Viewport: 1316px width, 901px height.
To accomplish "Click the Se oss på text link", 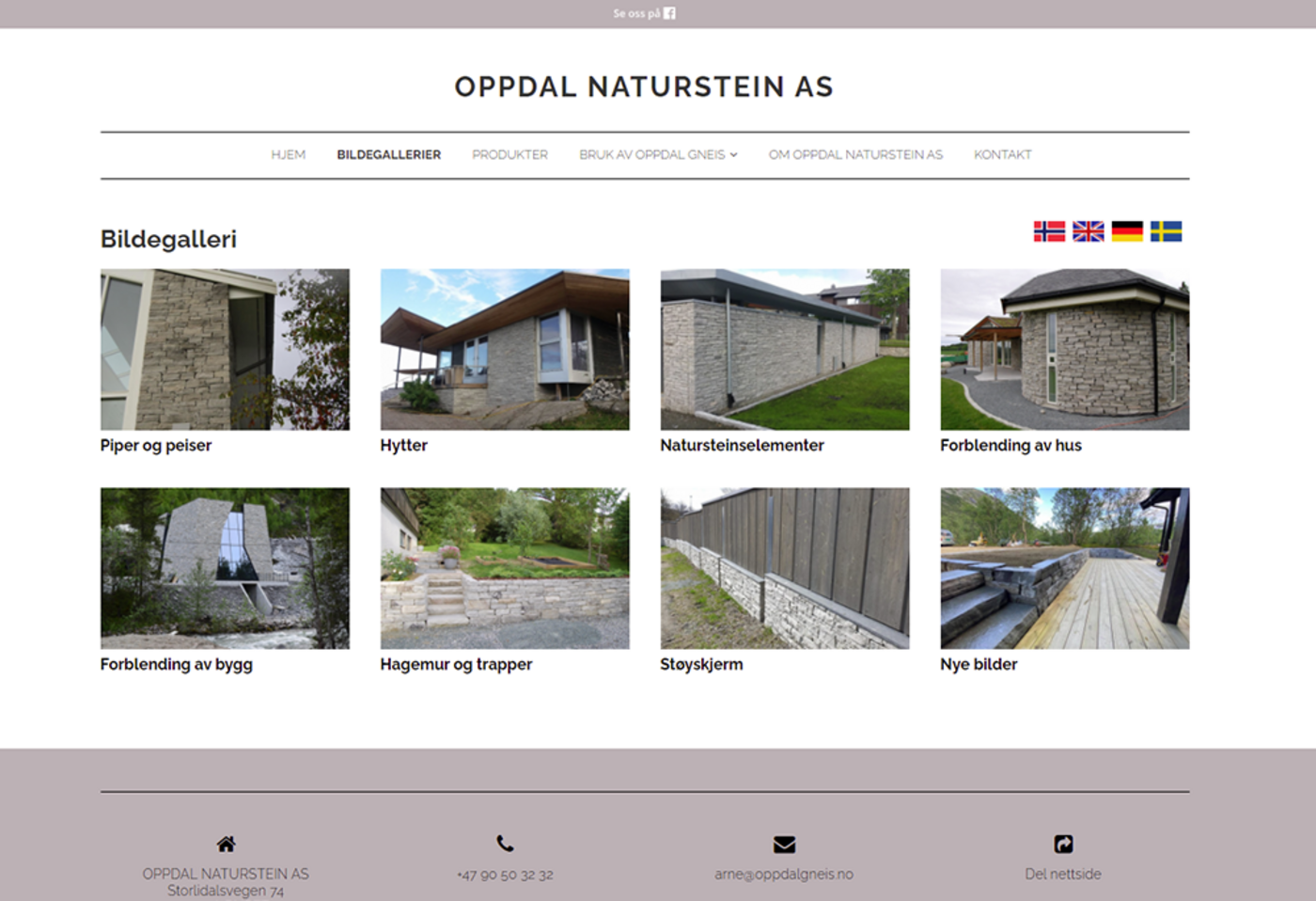I will click(x=636, y=13).
